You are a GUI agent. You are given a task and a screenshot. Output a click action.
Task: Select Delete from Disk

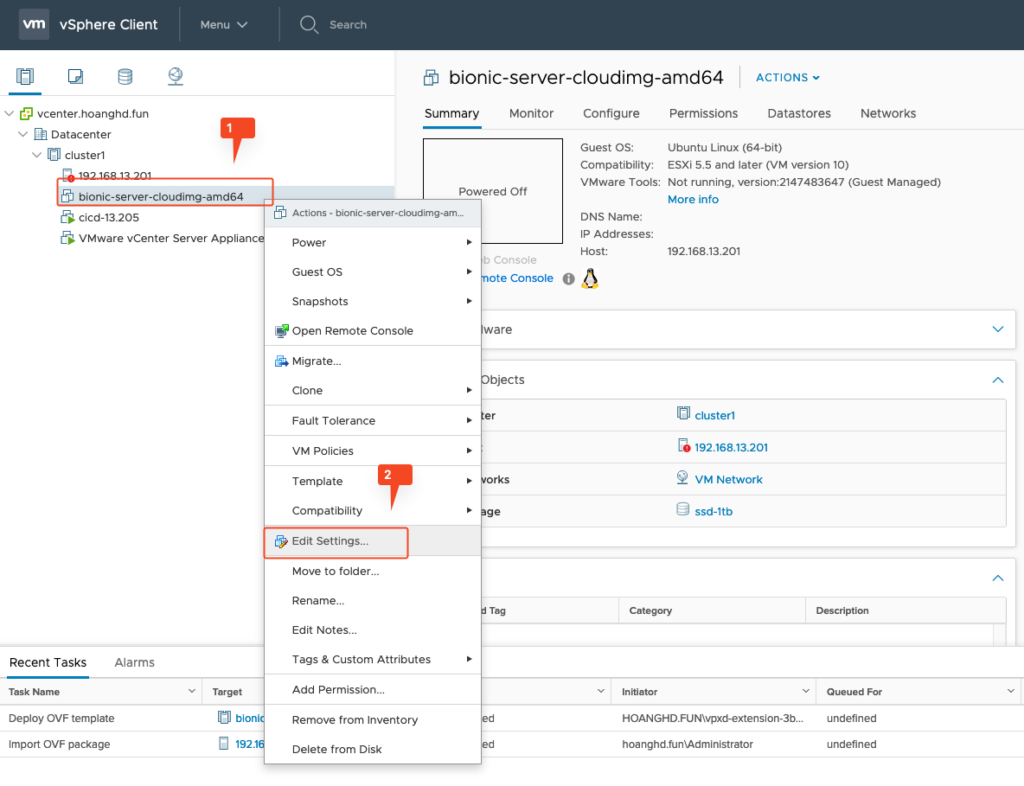pyautogui.click(x=373, y=749)
